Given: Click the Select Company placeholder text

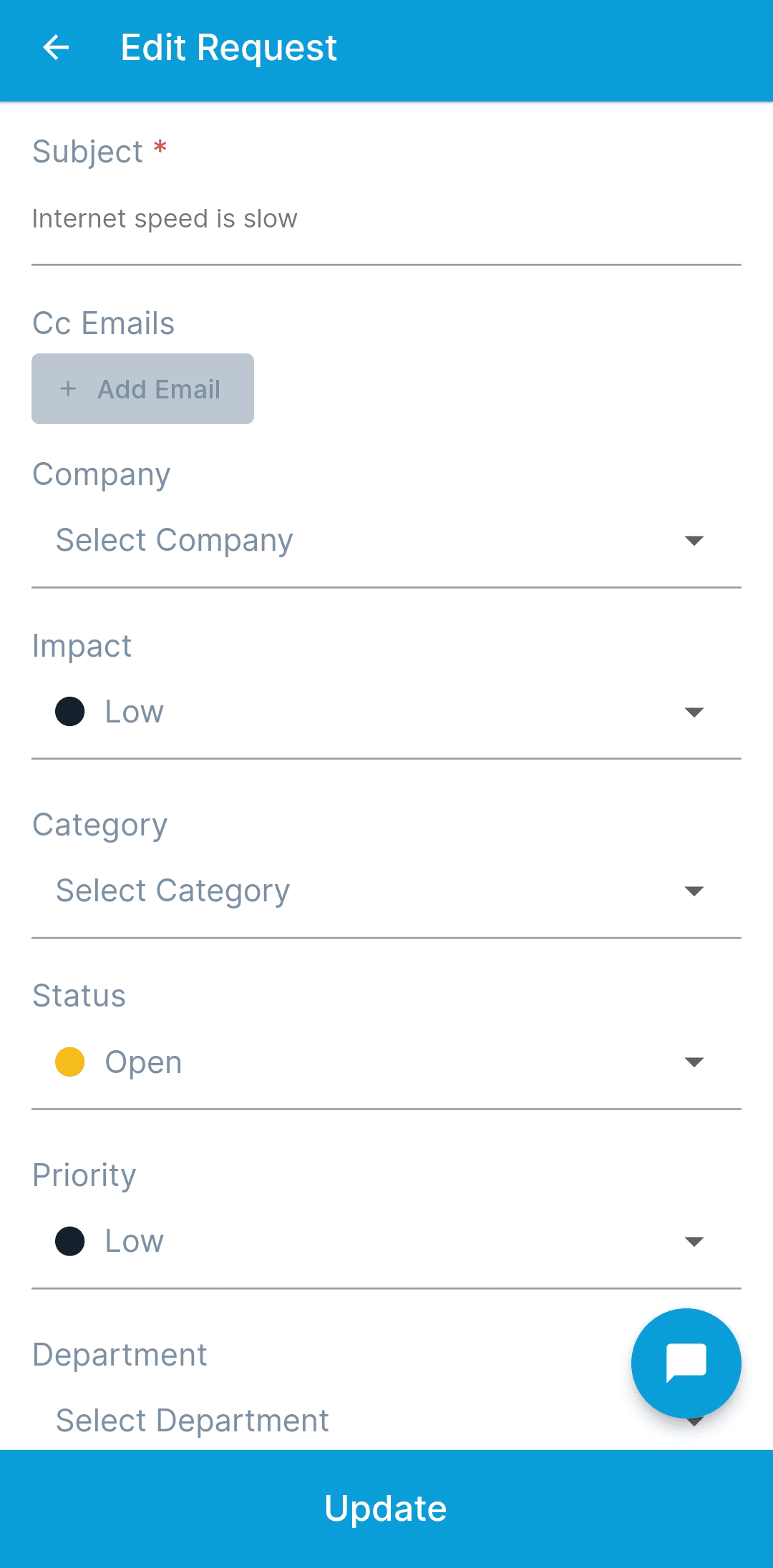Looking at the screenshot, I should [x=175, y=540].
